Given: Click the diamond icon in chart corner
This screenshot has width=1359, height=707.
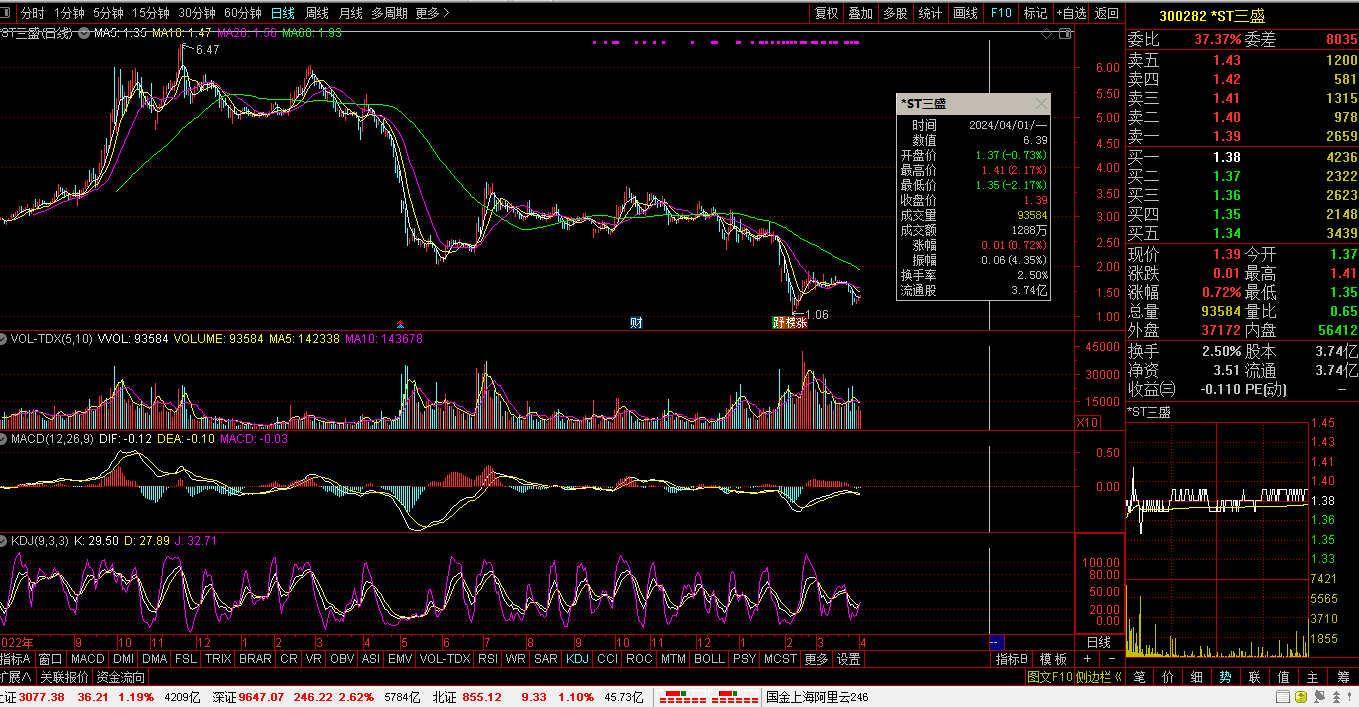Looking at the screenshot, I should tap(1047, 33).
